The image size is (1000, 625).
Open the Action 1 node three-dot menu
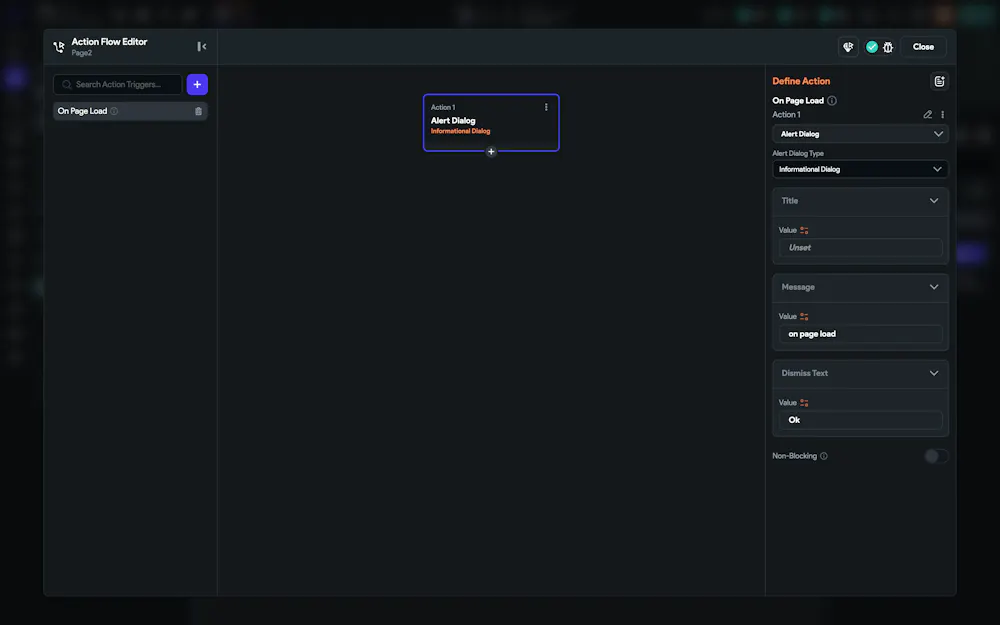546,107
